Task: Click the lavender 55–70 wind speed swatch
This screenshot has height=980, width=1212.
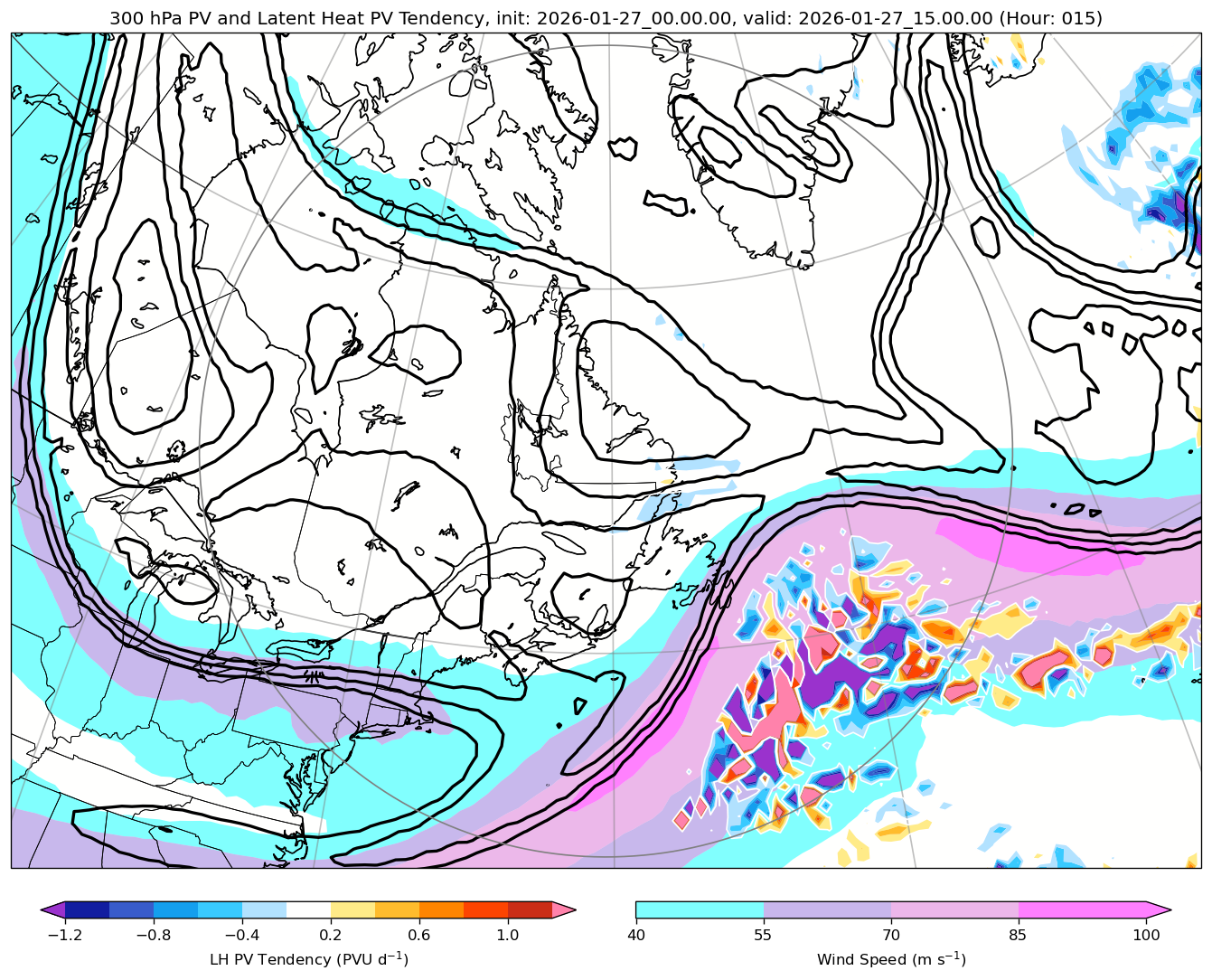Action: click(x=827, y=909)
